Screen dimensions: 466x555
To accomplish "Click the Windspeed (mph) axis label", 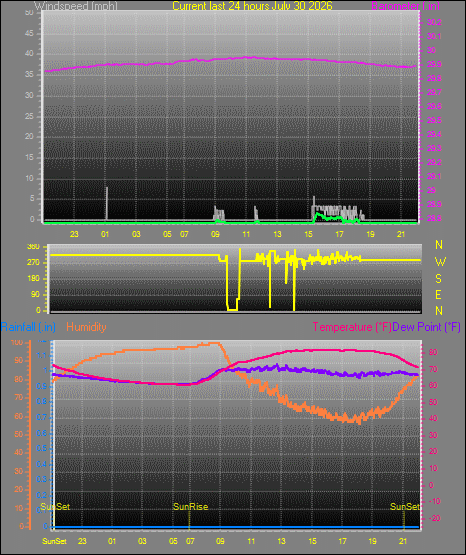I will click(x=76, y=6).
